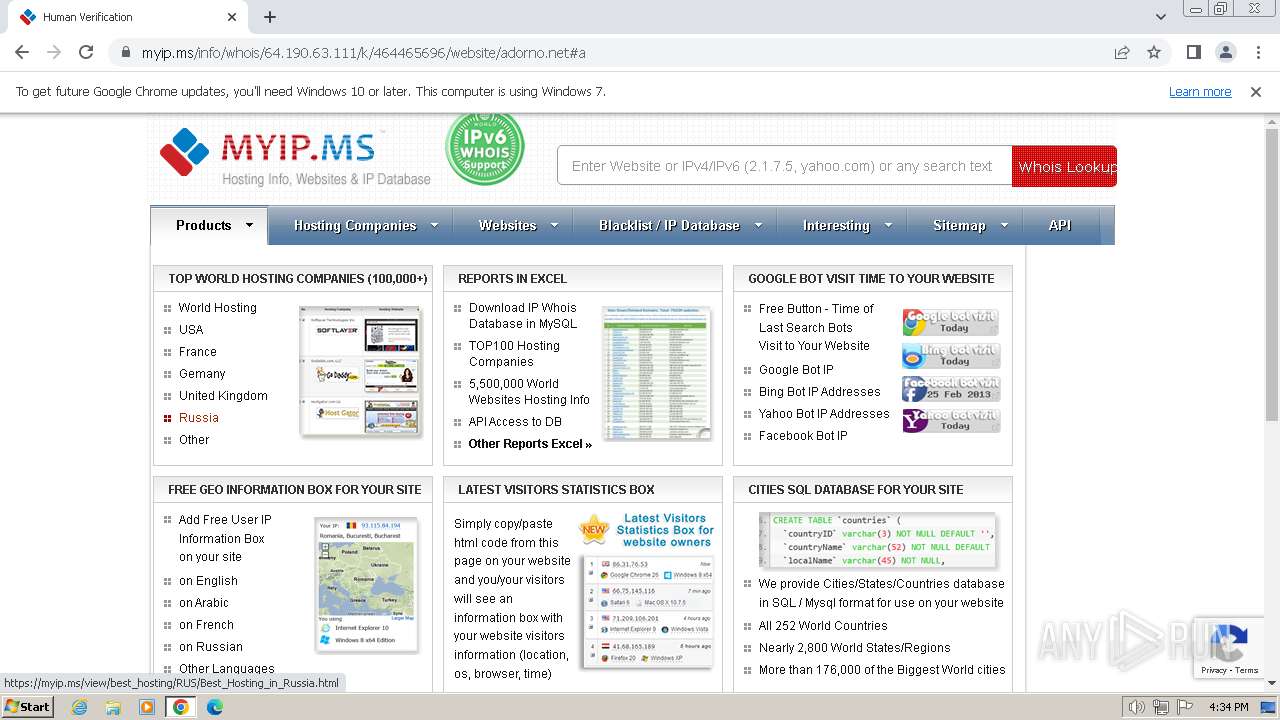Open the SQL CREATE TABLE code preview
The height and width of the screenshot is (720, 1280).
click(x=876, y=540)
